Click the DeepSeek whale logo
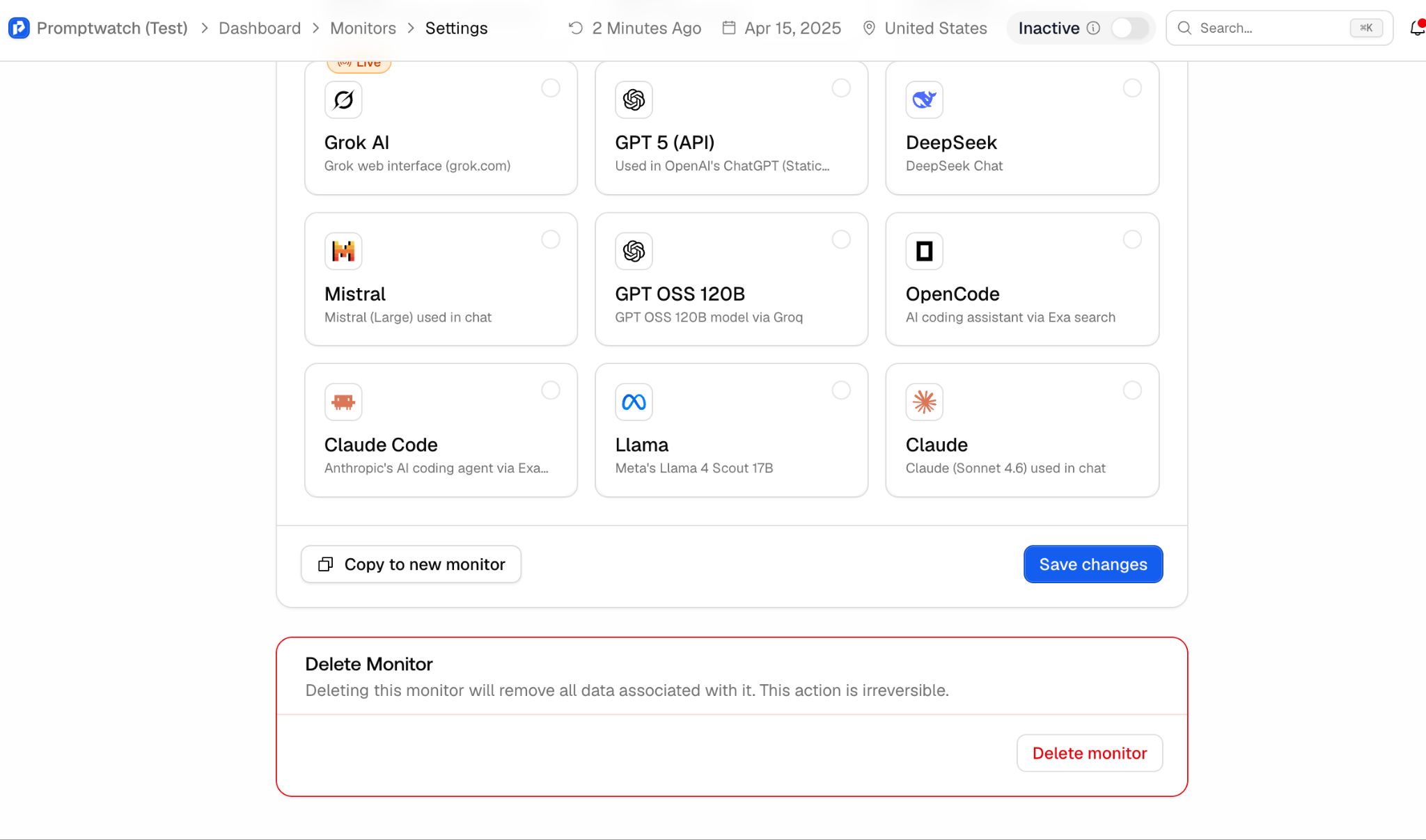The width and height of the screenshot is (1426, 840). (924, 100)
